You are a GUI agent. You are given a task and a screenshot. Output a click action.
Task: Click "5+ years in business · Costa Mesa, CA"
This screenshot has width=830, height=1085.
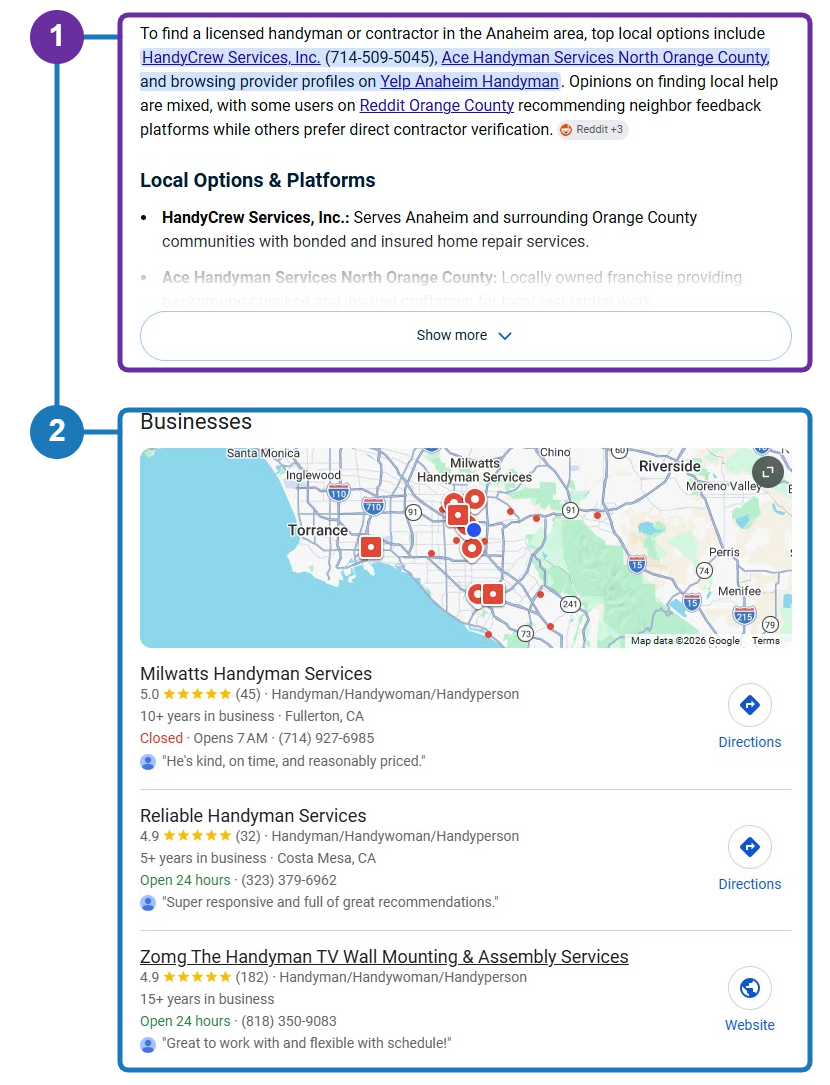[258, 858]
